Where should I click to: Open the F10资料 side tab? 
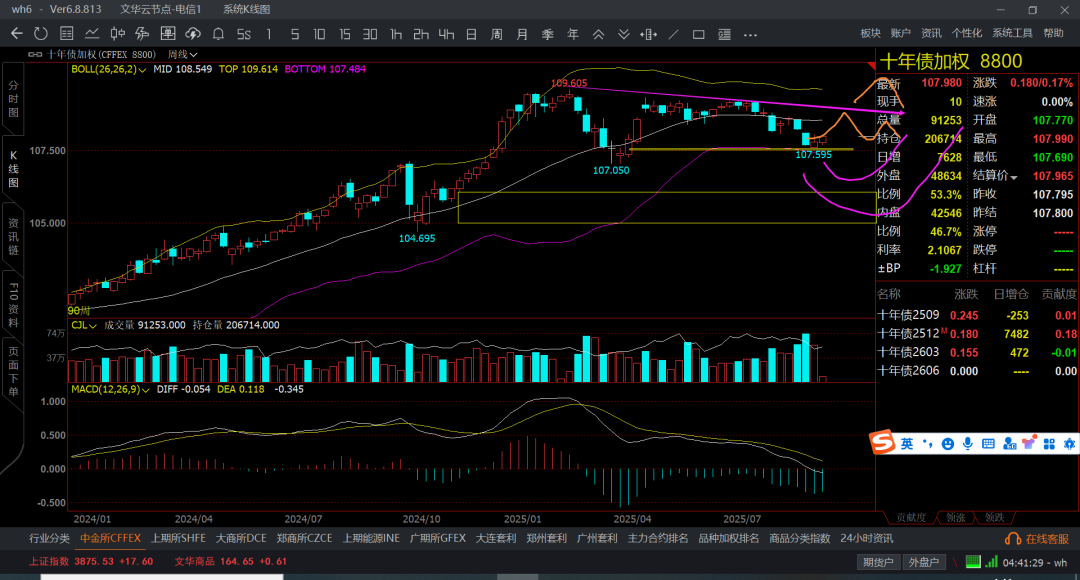(x=13, y=304)
